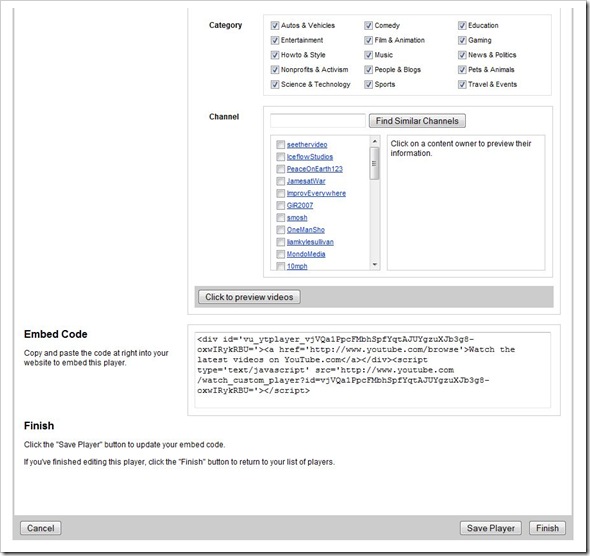Open the MondoMedia channel link
Image resolution: width=590 pixels, height=556 pixels.
(x=306, y=254)
